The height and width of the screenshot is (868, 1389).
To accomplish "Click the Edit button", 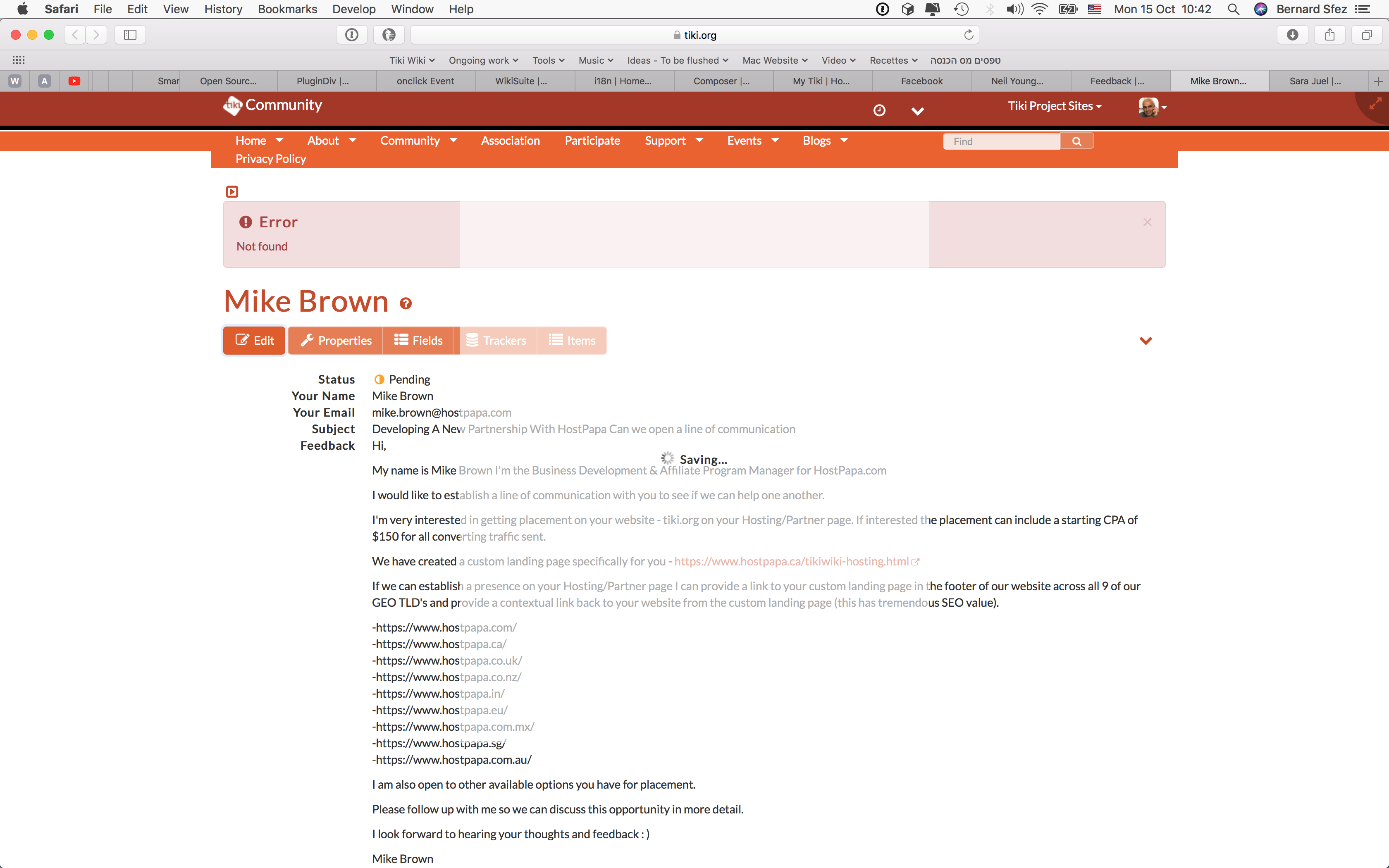I will click(x=254, y=341).
